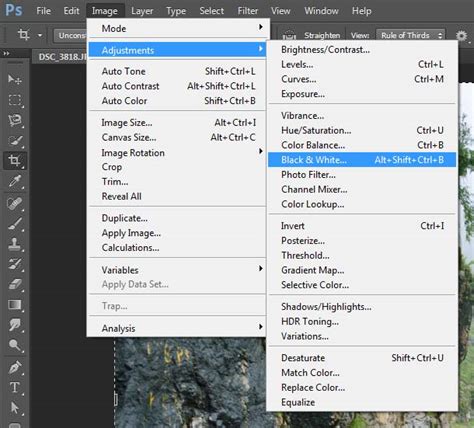This screenshot has width=474, height=428.
Task: Choose Gradient Map adjustment
Action: pos(362,270)
